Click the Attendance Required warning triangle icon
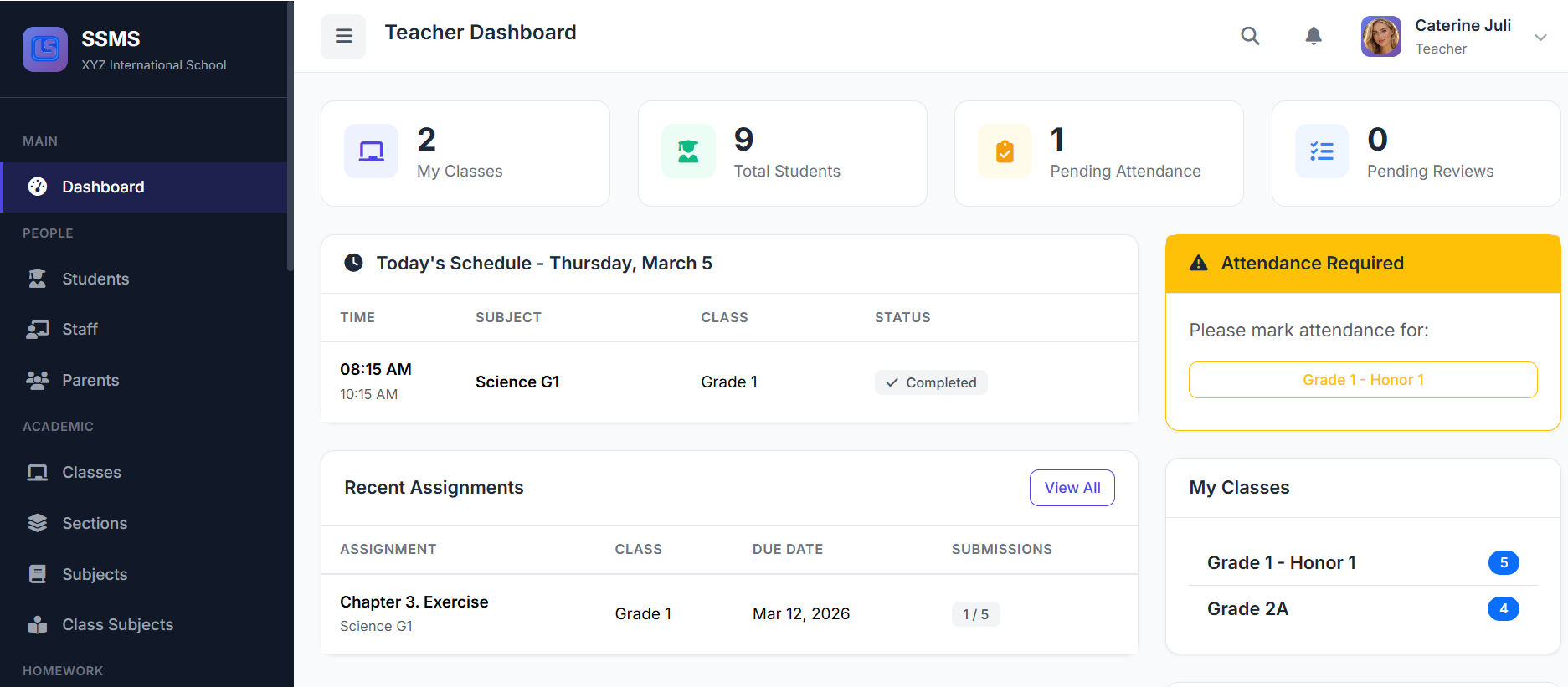 1199,264
